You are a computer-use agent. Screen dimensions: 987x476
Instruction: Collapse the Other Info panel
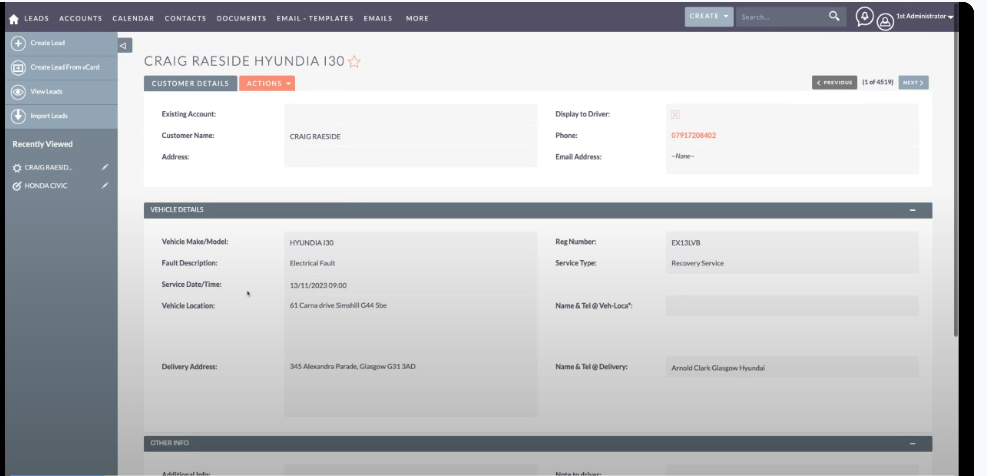(x=912, y=444)
